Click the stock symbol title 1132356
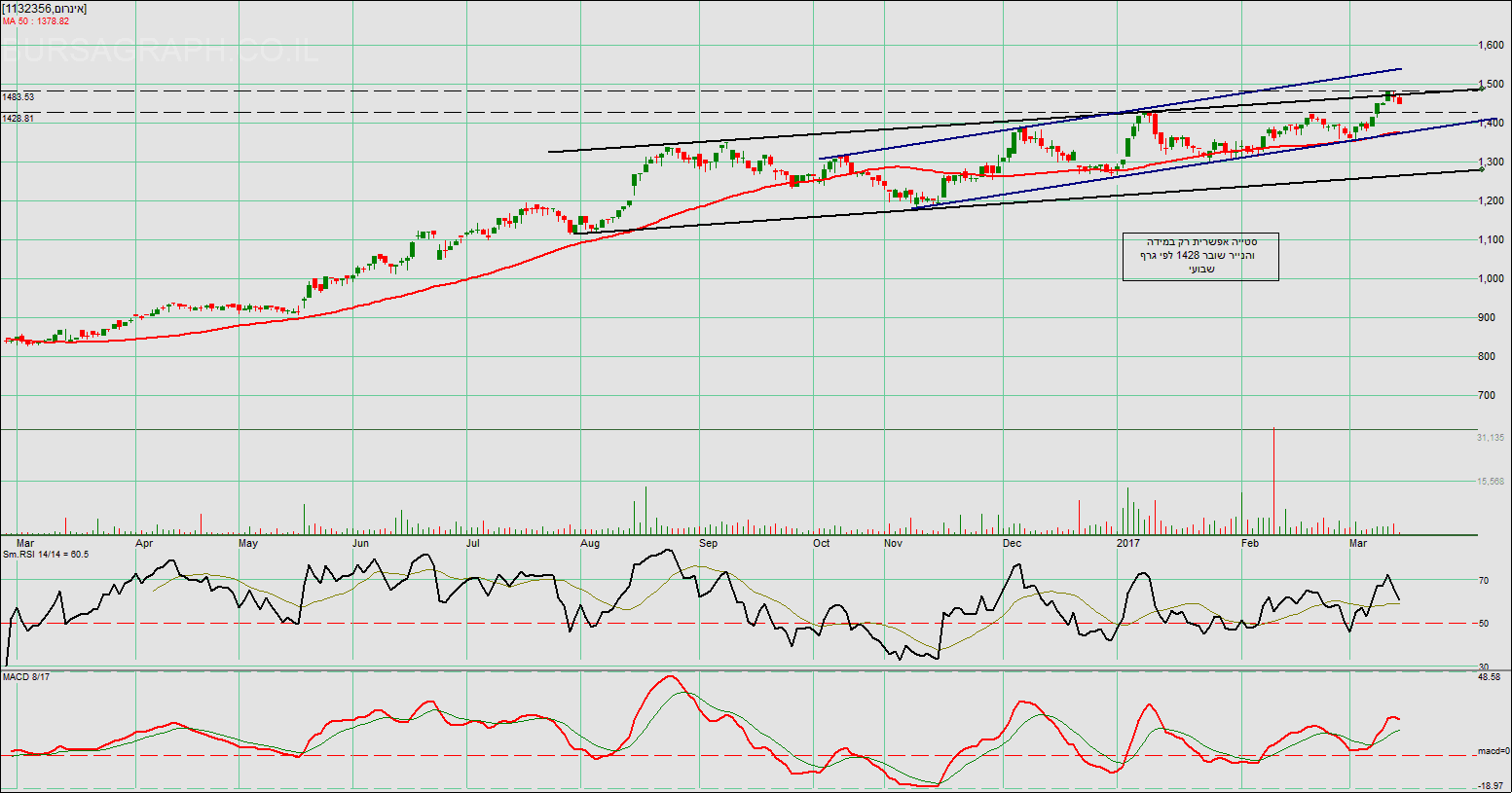This screenshot has width=1512, height=793. click(45, 8)
